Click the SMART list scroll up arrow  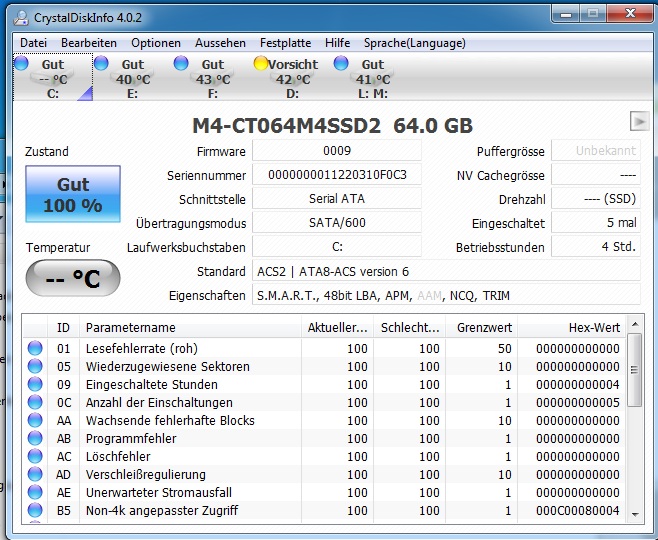(x=635, y=324)
